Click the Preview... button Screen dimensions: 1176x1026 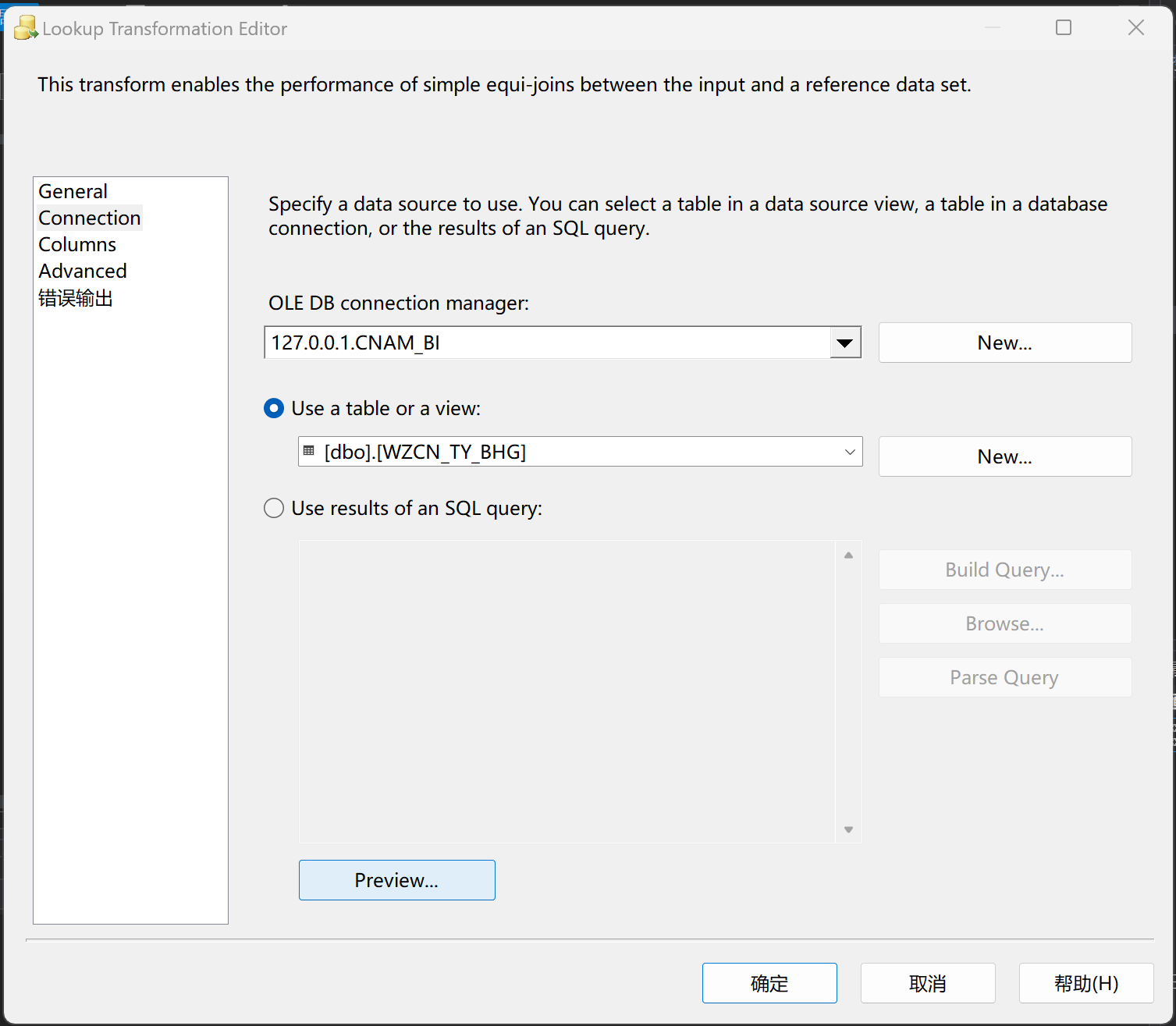coord(396,880)
